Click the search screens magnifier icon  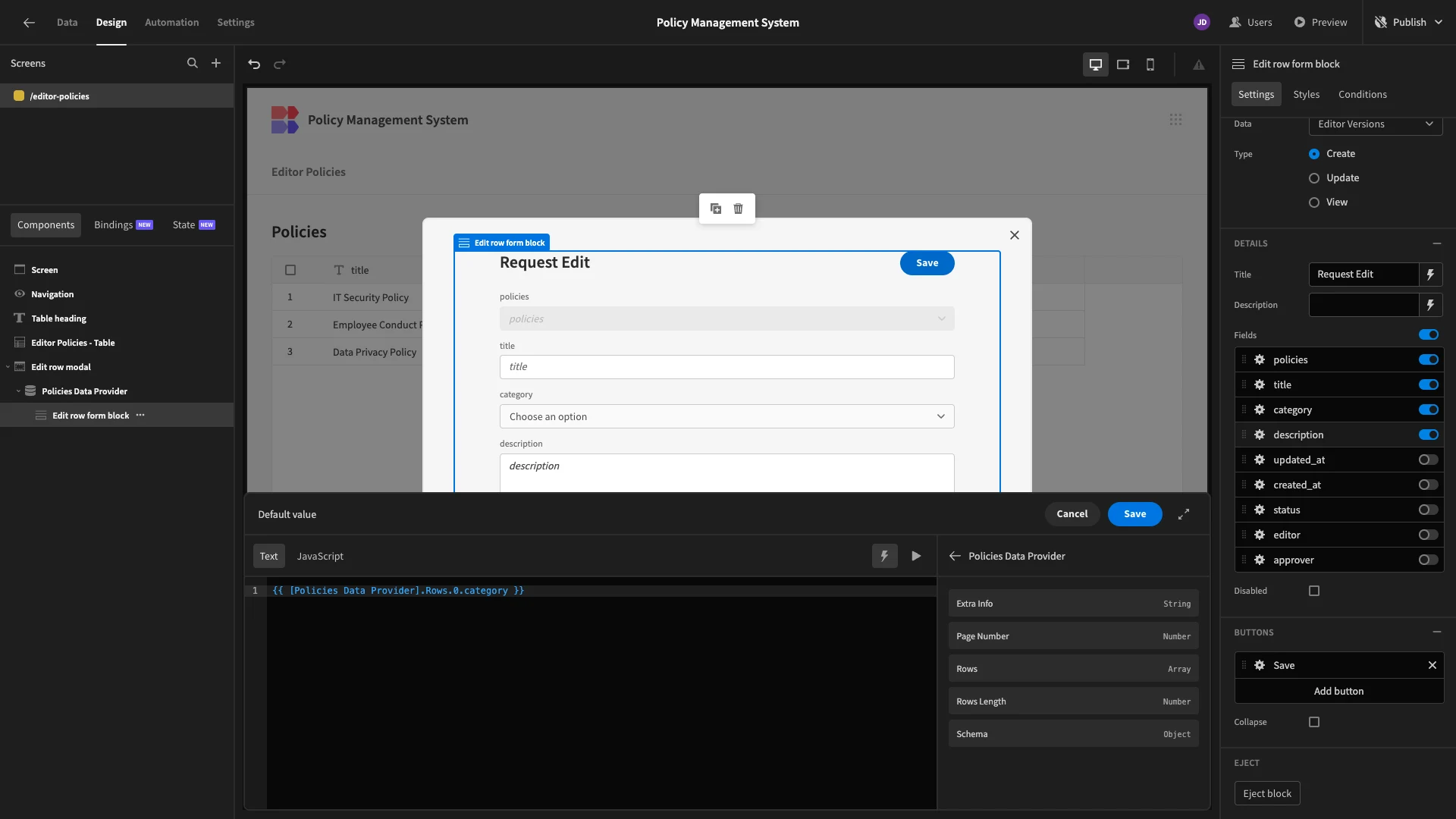193,64
